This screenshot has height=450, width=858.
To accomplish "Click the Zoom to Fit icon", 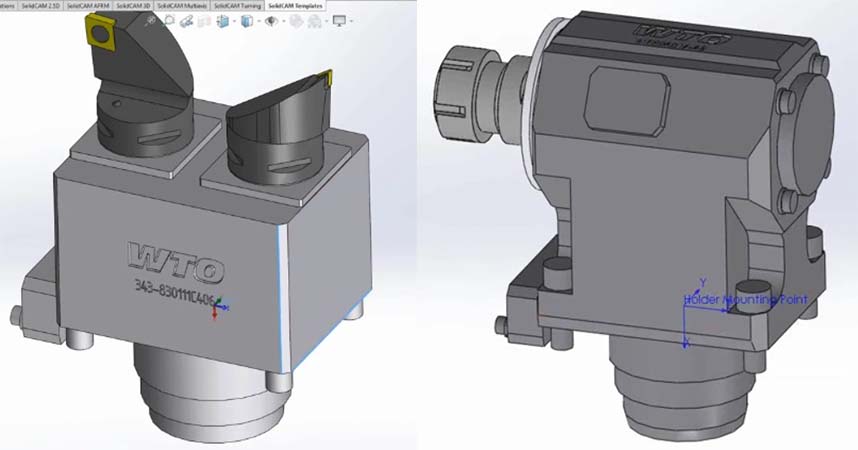I will (x=152, y=21).
